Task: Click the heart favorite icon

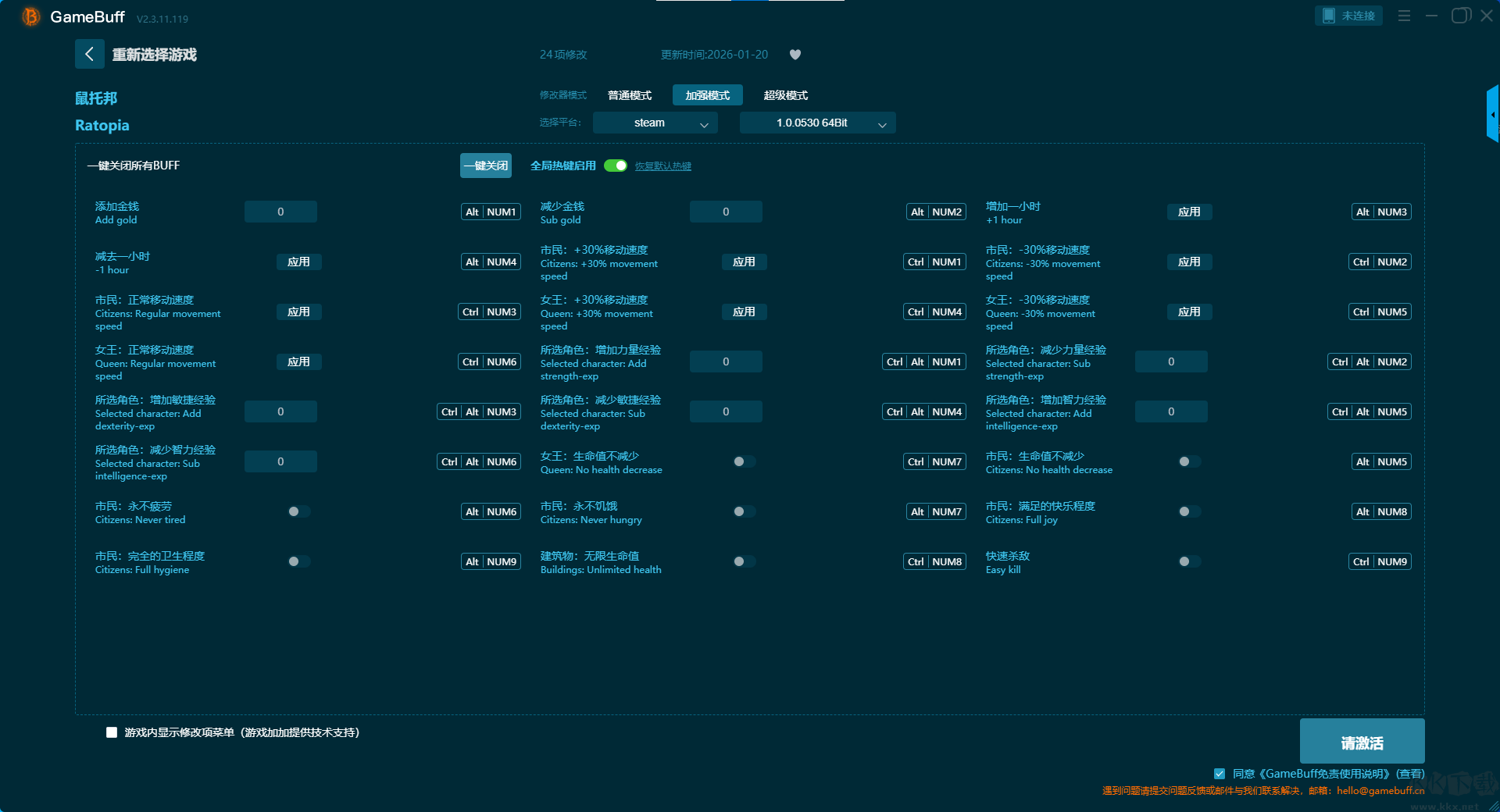Action: [x=795, y=55]
